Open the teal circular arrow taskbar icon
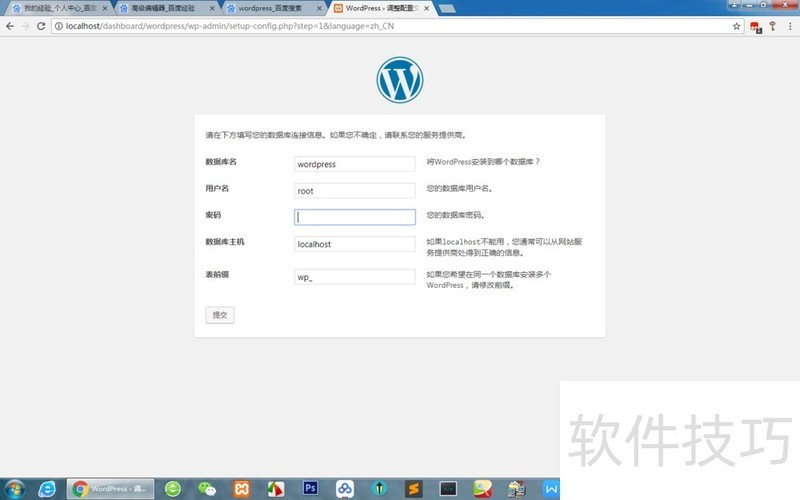Viewport: 800px width, 500px height. tap(379, 489)
